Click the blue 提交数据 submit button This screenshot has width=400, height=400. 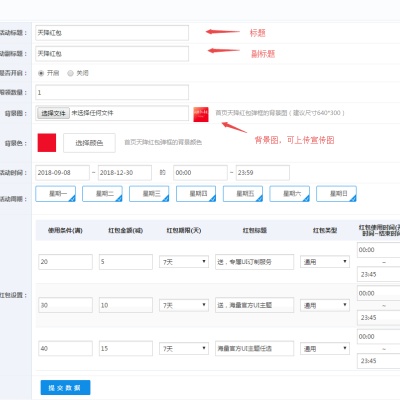(x=65, y=388)
